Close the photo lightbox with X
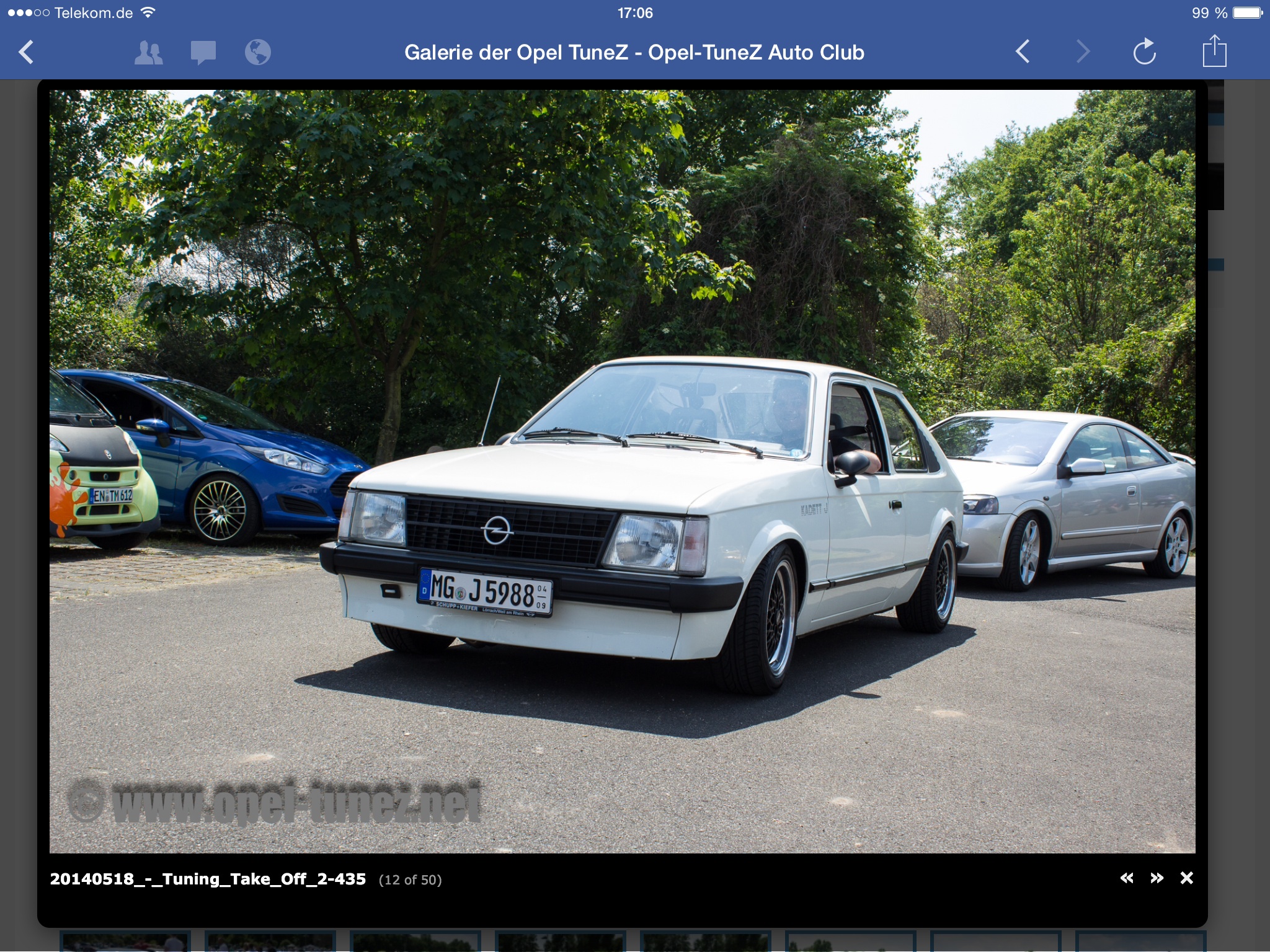This screenshot has height=952, width=1270. pyautogui.click(x=1186, y=878)
